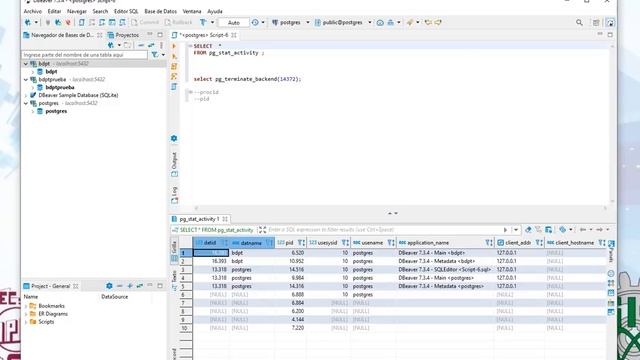Collapse the postgres localhost connection node

[26, 103]
